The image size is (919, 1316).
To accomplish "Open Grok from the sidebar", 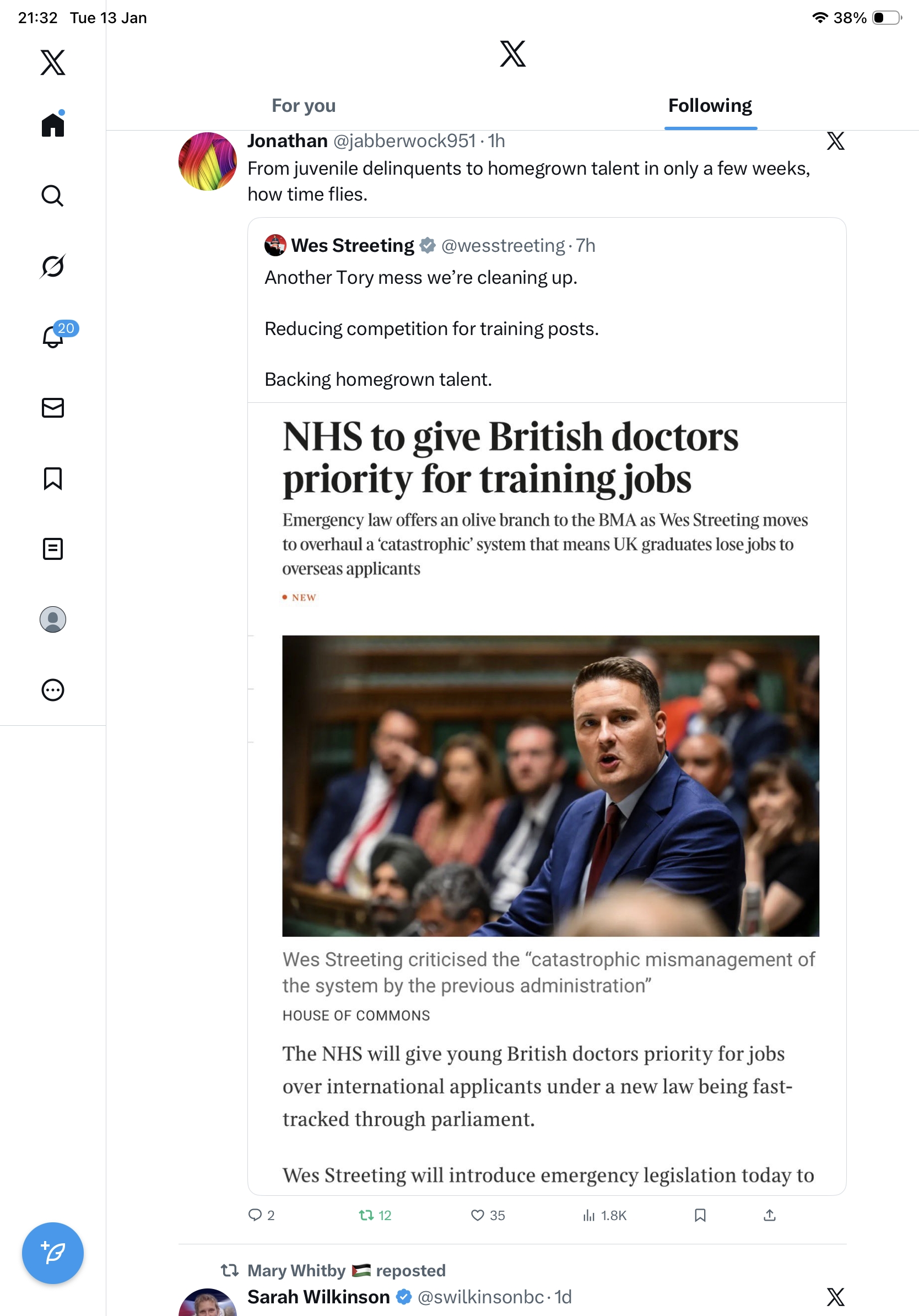I will click(x=53, y=266).
